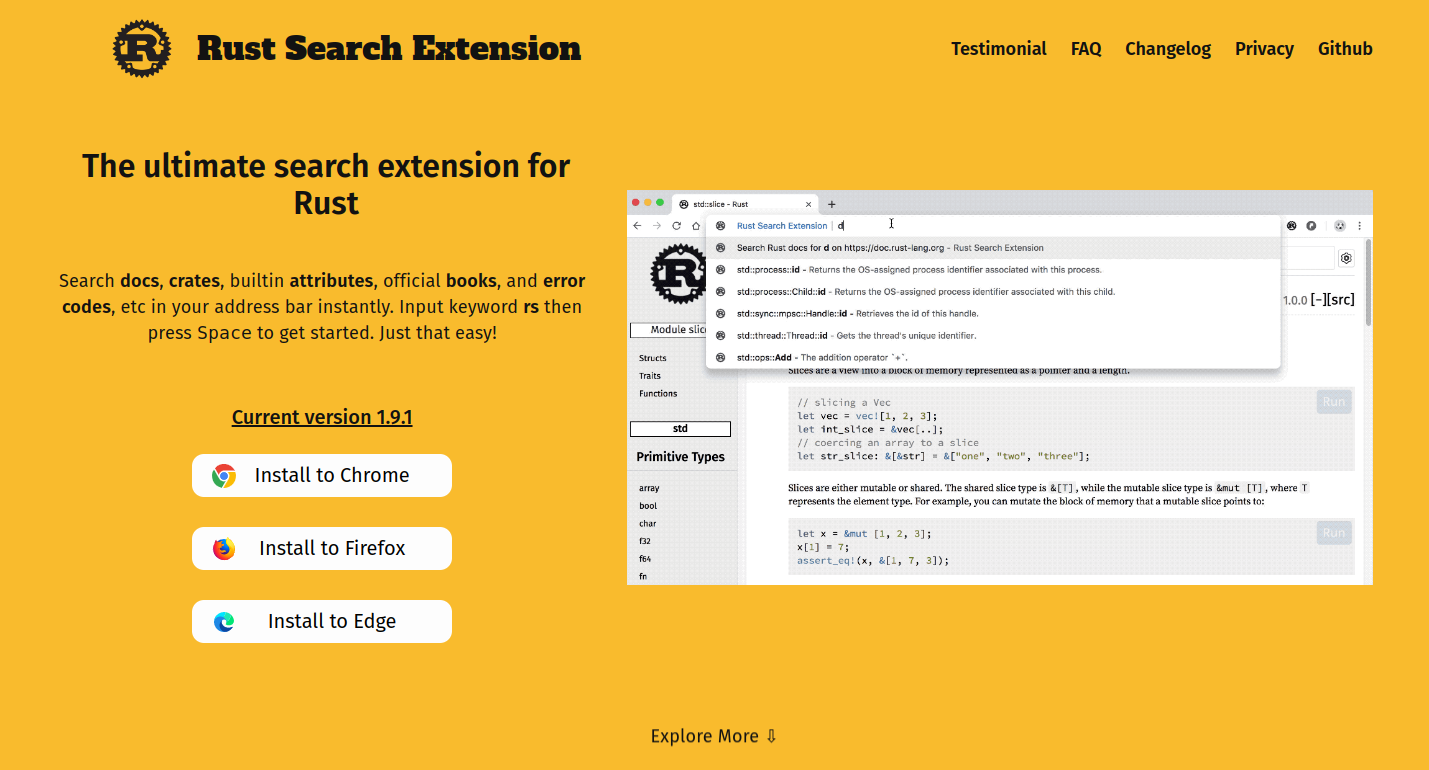Select the 'Search Rust docs for d' suggestion
Image resolution: width=1429 pixels, height=770 pixels.
pyautogui.click(x=993, y=248)
